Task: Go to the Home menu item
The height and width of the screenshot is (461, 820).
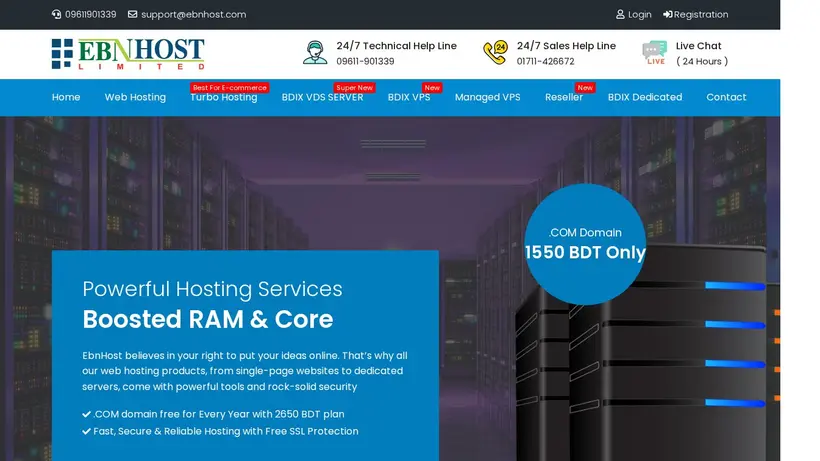Action: point(66,97)
